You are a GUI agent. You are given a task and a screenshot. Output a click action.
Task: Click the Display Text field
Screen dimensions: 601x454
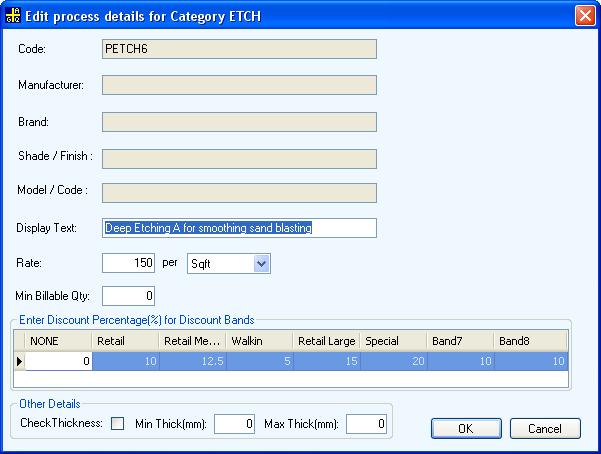pos(239,228)
